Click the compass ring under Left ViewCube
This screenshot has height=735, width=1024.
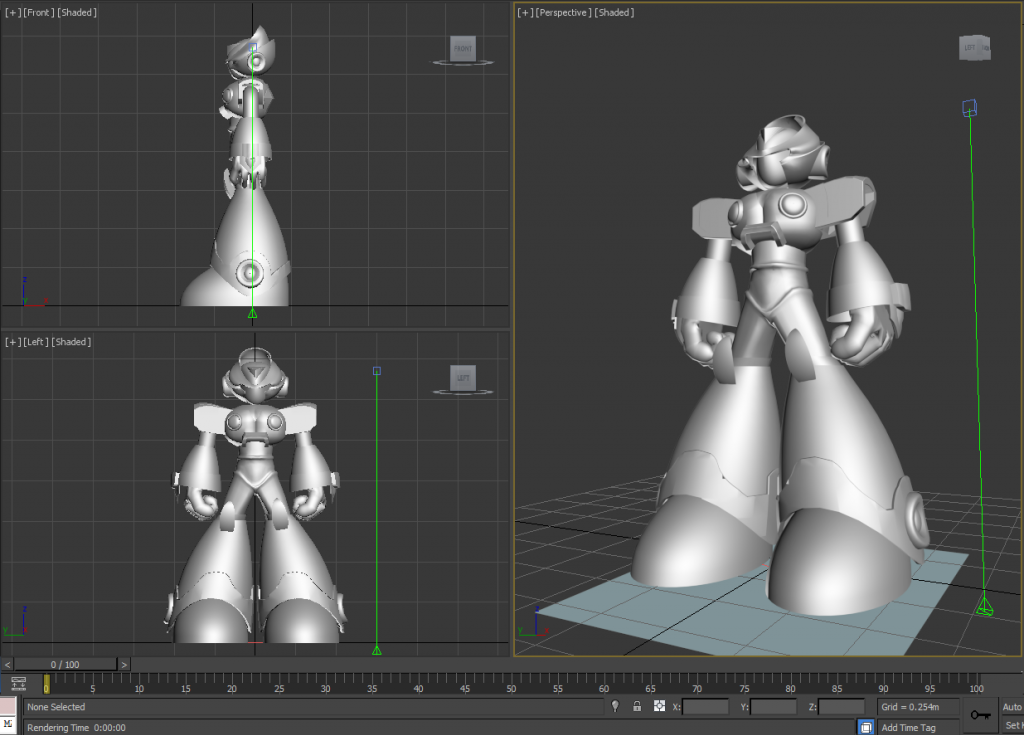[x=463, y=392]
